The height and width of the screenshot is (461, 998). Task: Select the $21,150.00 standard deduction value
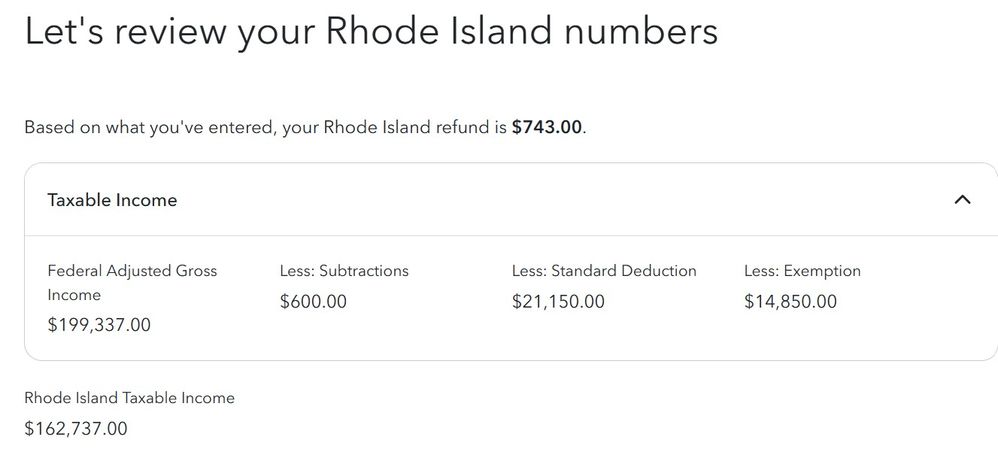click(558, 301)
